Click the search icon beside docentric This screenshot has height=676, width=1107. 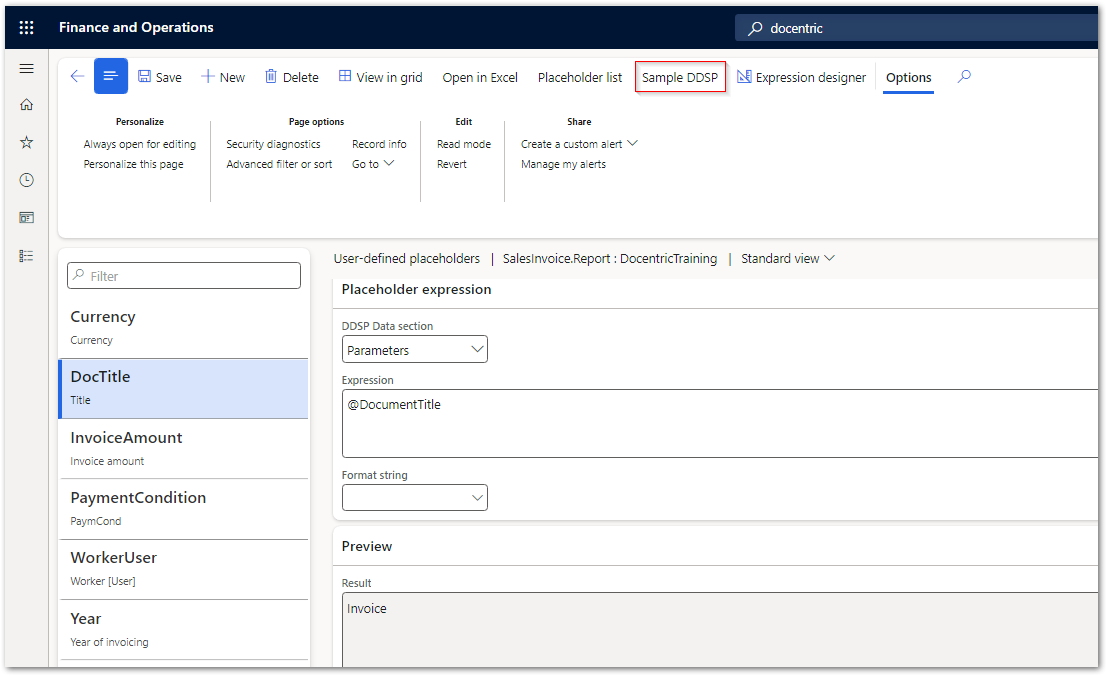point(755,28)
